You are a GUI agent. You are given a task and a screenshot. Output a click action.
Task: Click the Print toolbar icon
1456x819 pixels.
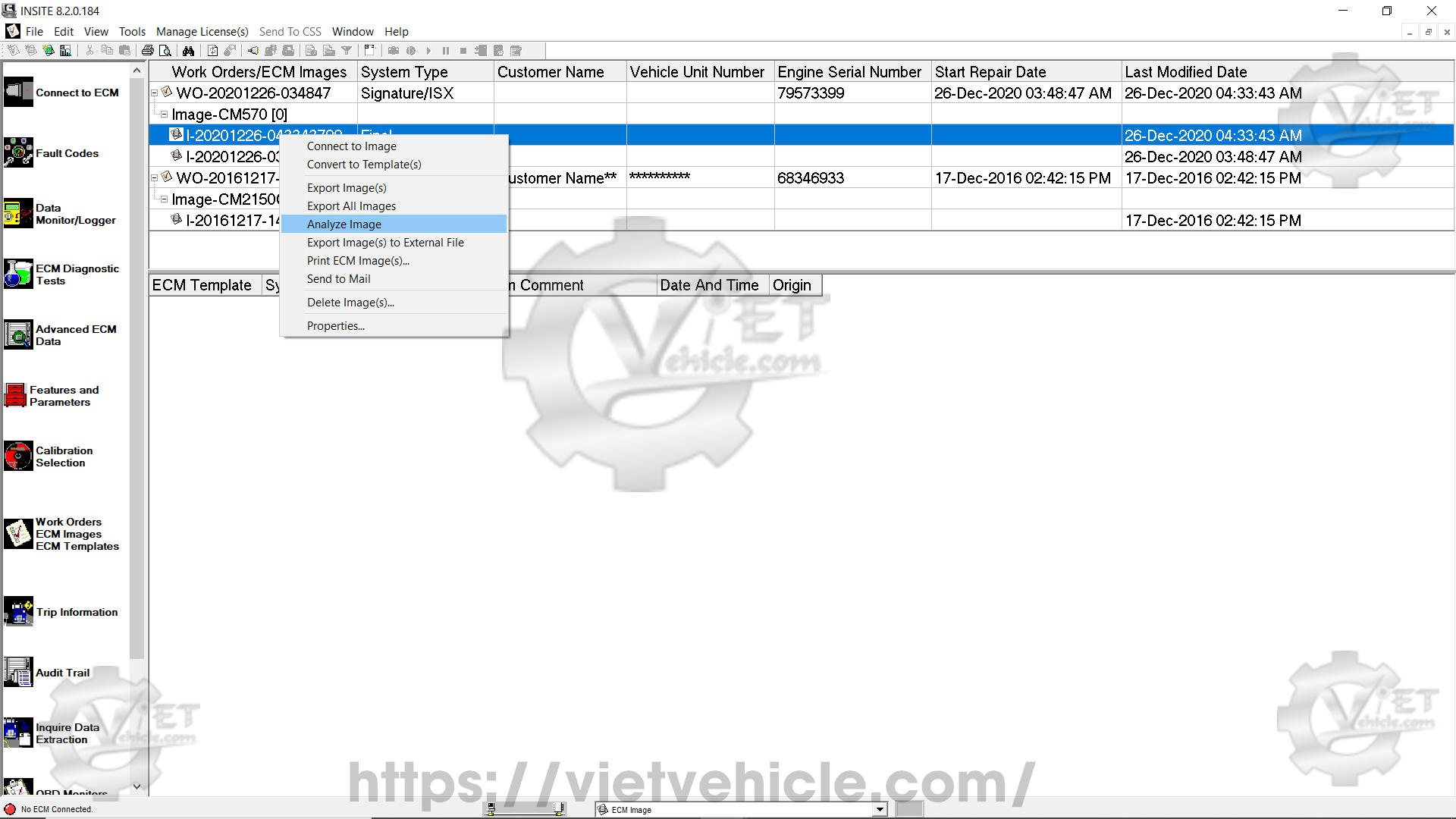pyautogui.click(x=148, y=51)
